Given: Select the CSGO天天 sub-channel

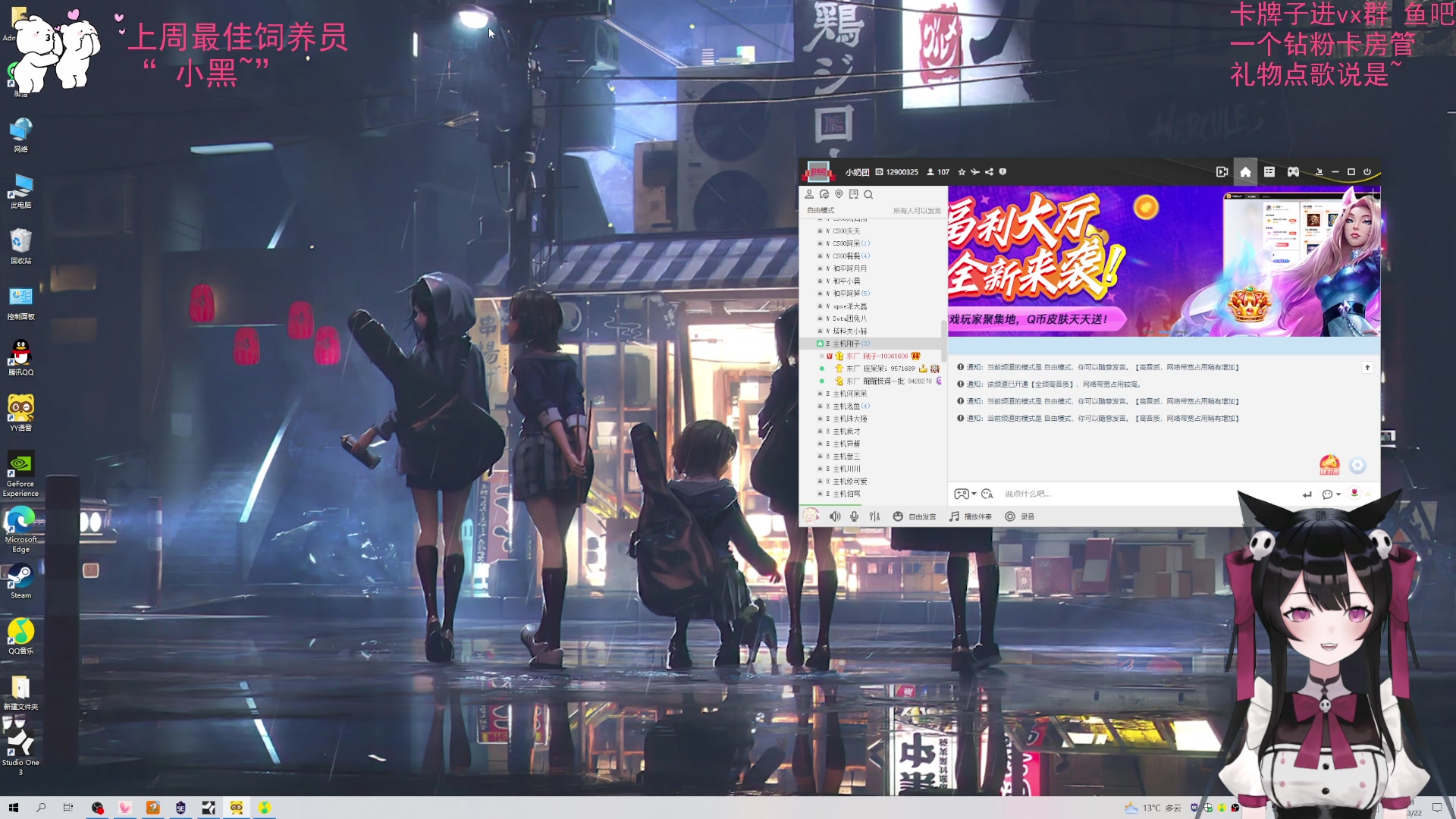Looking at the screenshot, I should click(x=846, y=231).
